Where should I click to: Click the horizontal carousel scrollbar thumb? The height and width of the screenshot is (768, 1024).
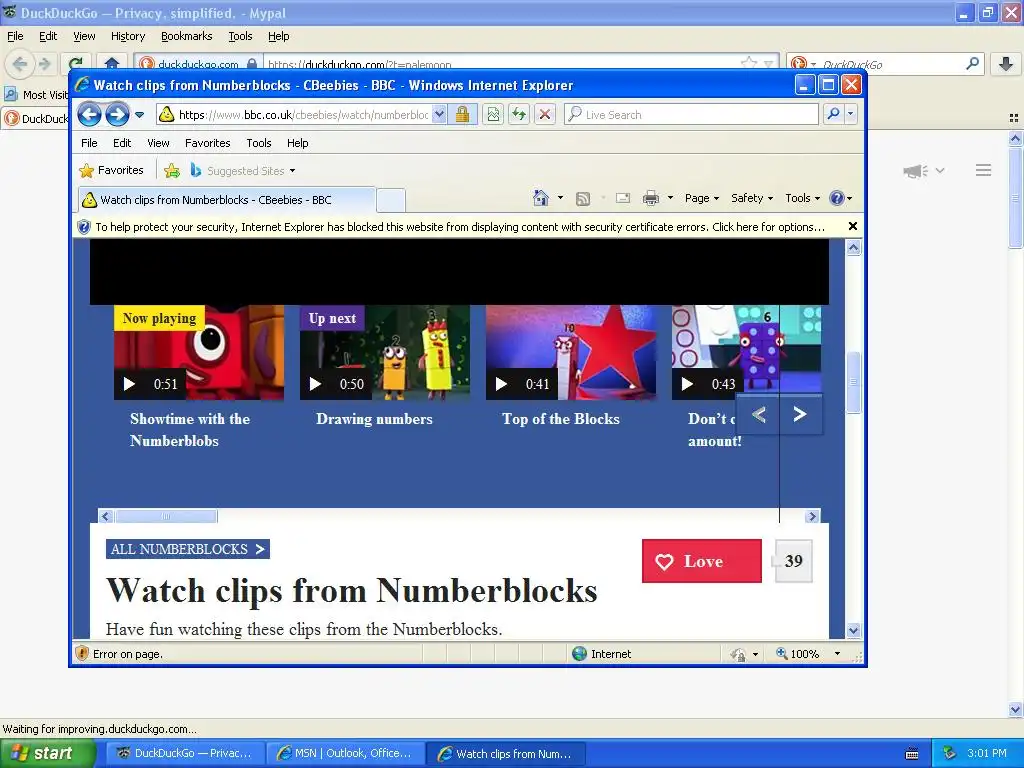coord(166,517)
